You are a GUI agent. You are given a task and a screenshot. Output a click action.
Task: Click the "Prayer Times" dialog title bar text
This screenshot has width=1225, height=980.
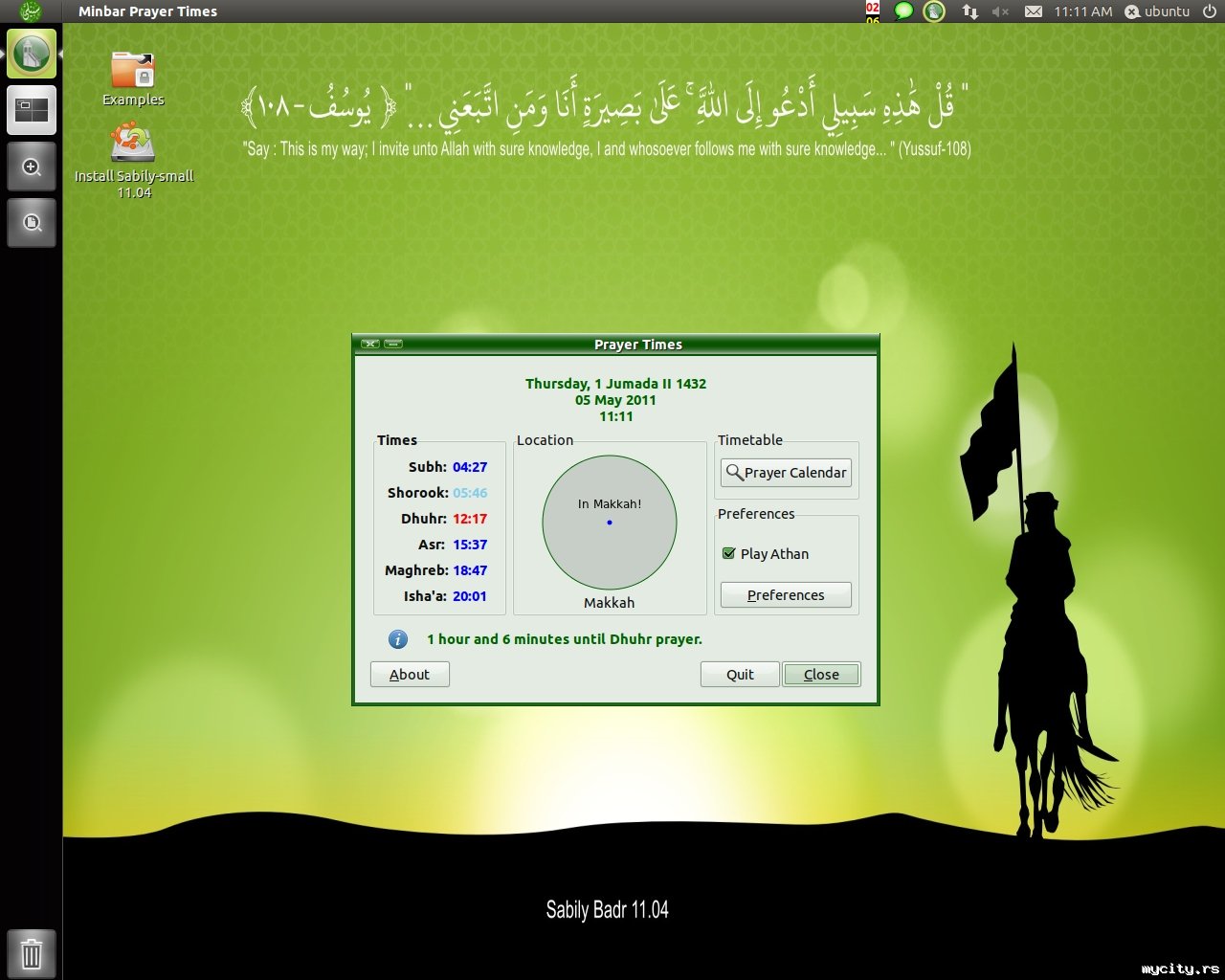click(638, 345)
